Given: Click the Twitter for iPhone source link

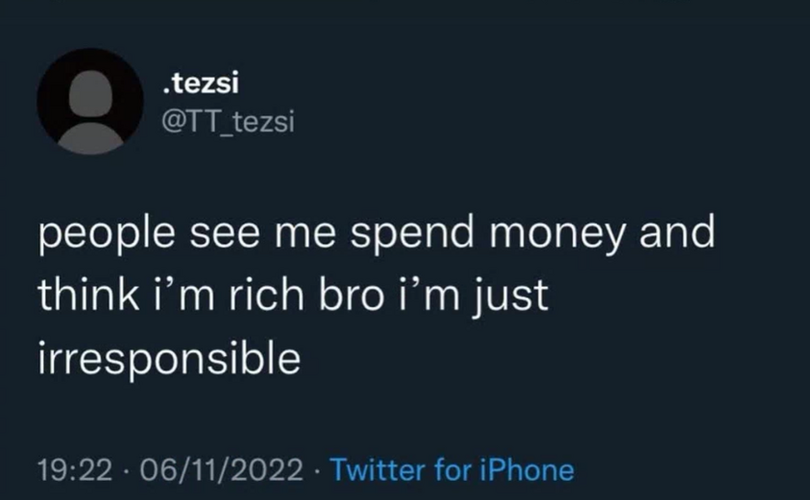Looking at the screenshot, I should click(x=452, y=470).
